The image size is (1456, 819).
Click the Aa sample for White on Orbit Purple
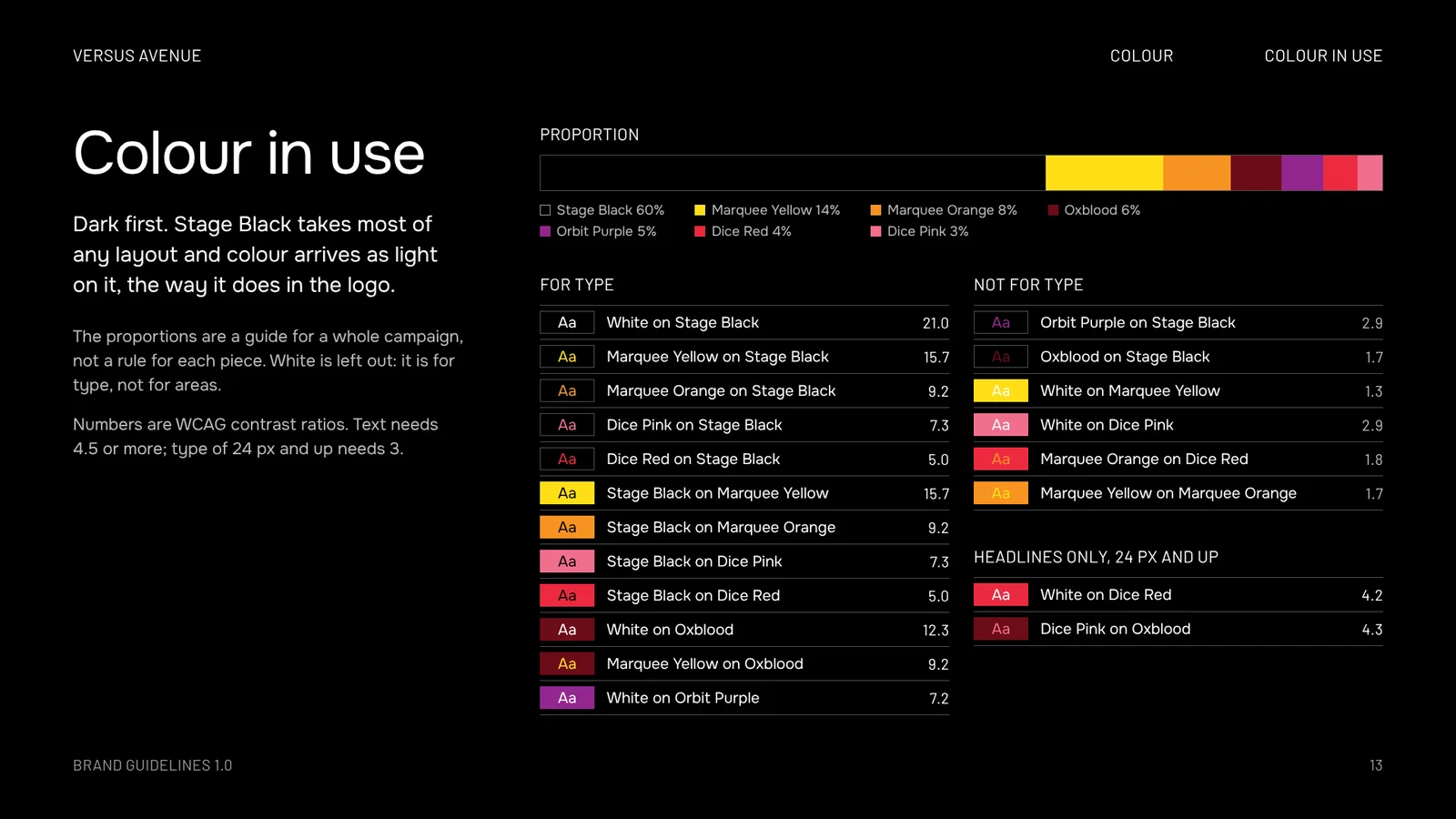[x=567, y=698]
